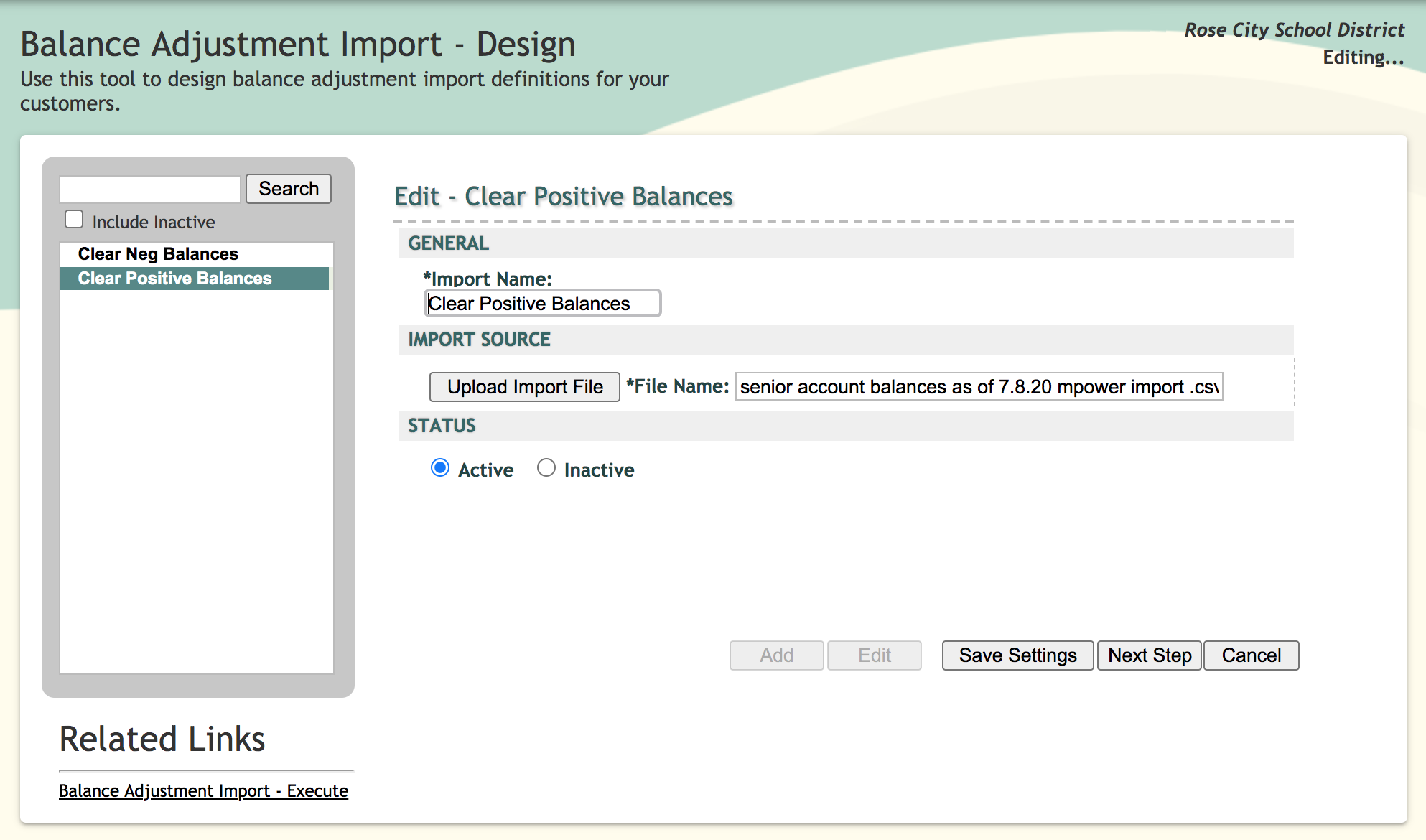Click the File Name text field
Screen dimensions: 1426x840
pos(979,387)
